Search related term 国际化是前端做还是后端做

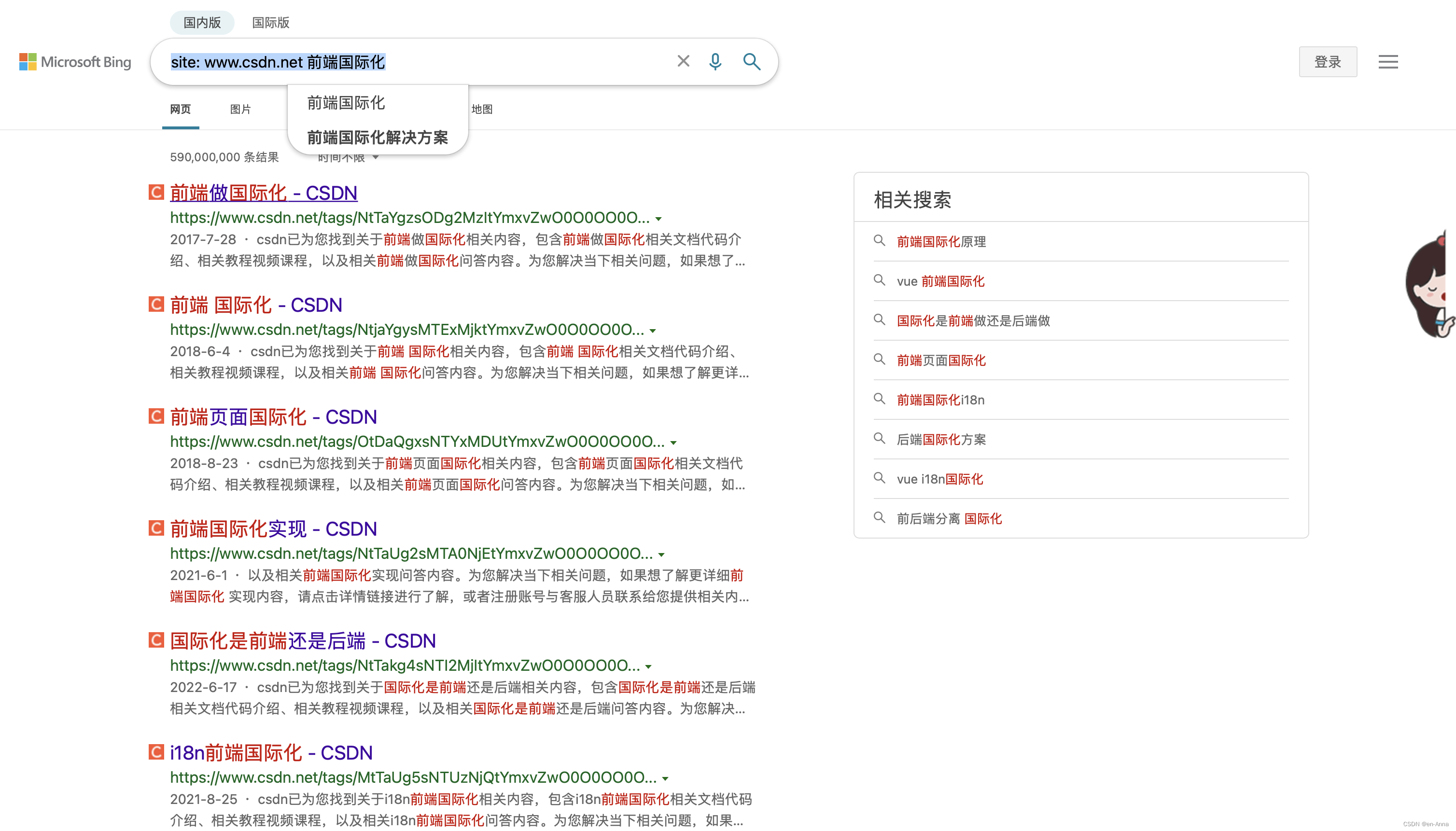tap(973, 320)
